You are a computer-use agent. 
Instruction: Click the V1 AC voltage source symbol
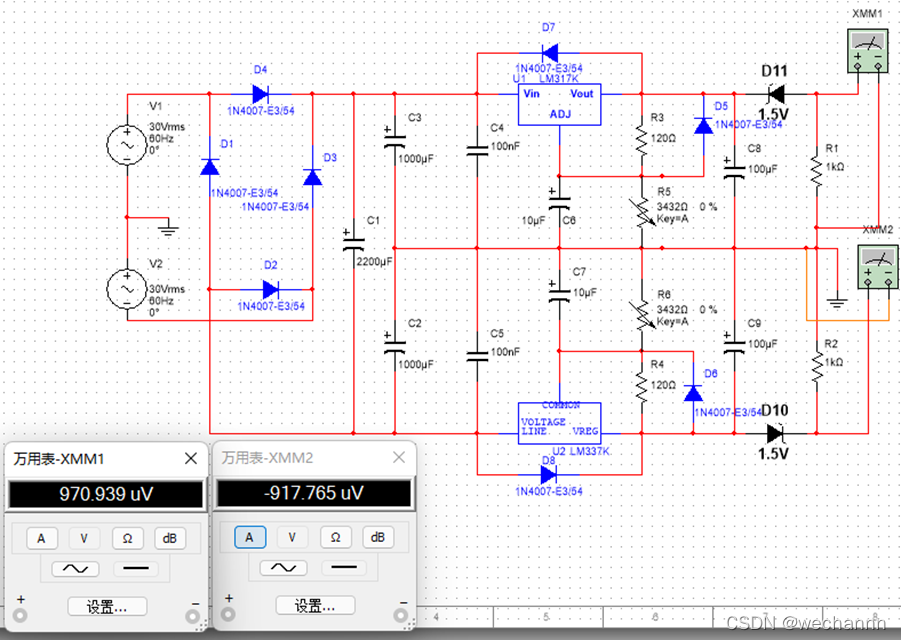coord(127,145)
